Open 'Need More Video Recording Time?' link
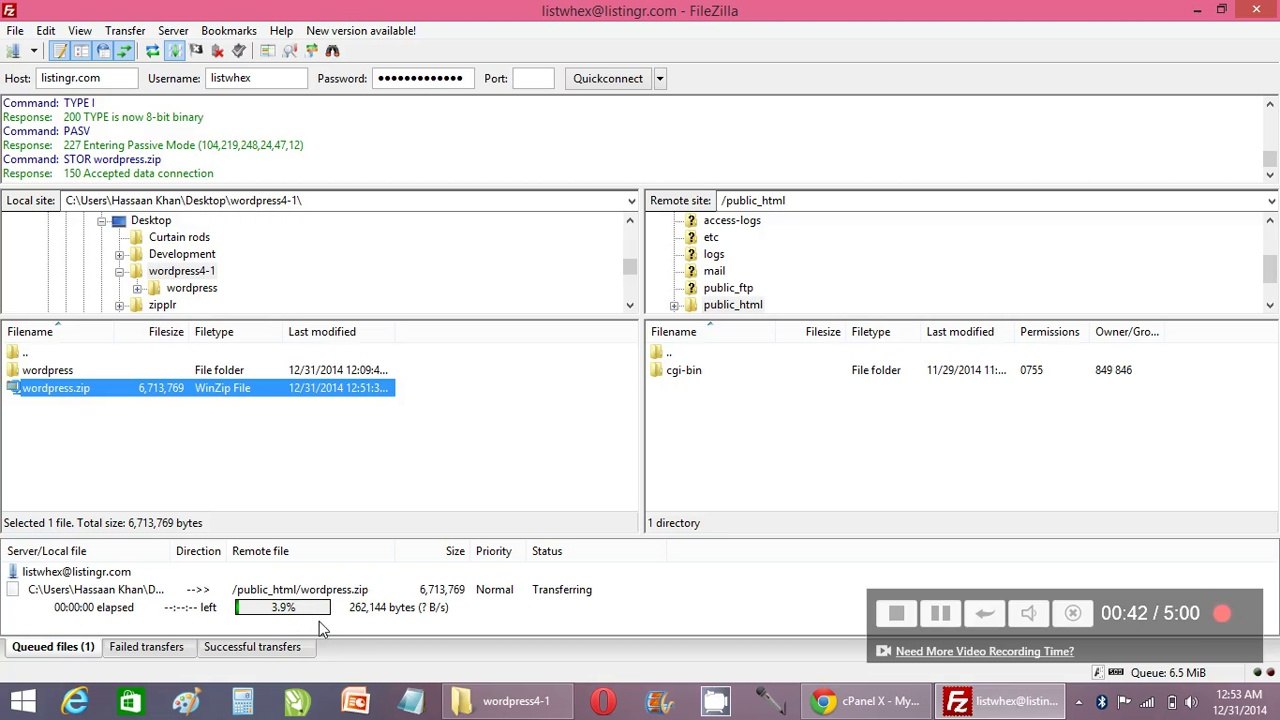The width and height of the screenshot is (1280, 720). (985, 652)
